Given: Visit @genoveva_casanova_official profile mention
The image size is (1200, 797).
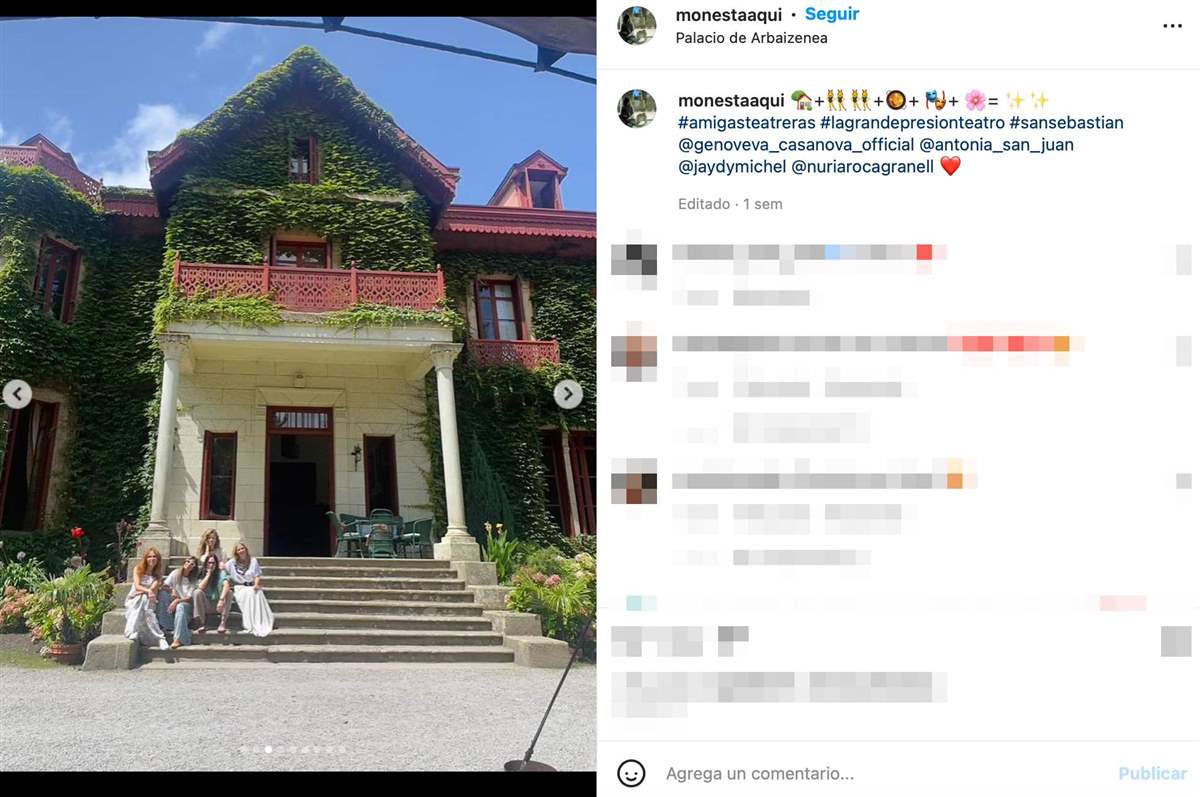Looking at the screenshot, I should point(796,144).
